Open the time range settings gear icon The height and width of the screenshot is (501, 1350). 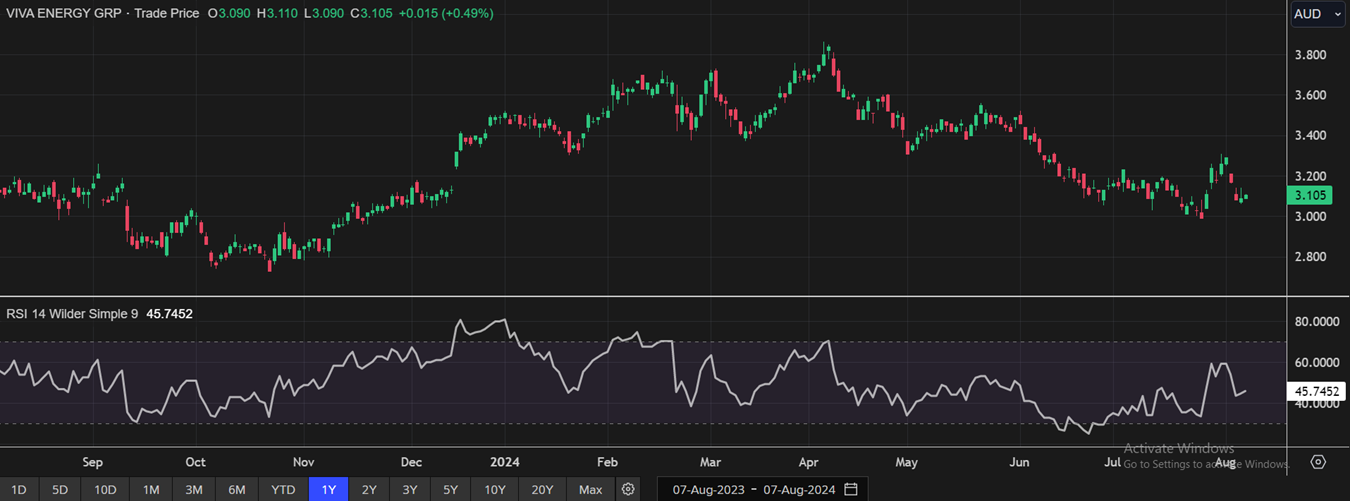coord(628,489)
